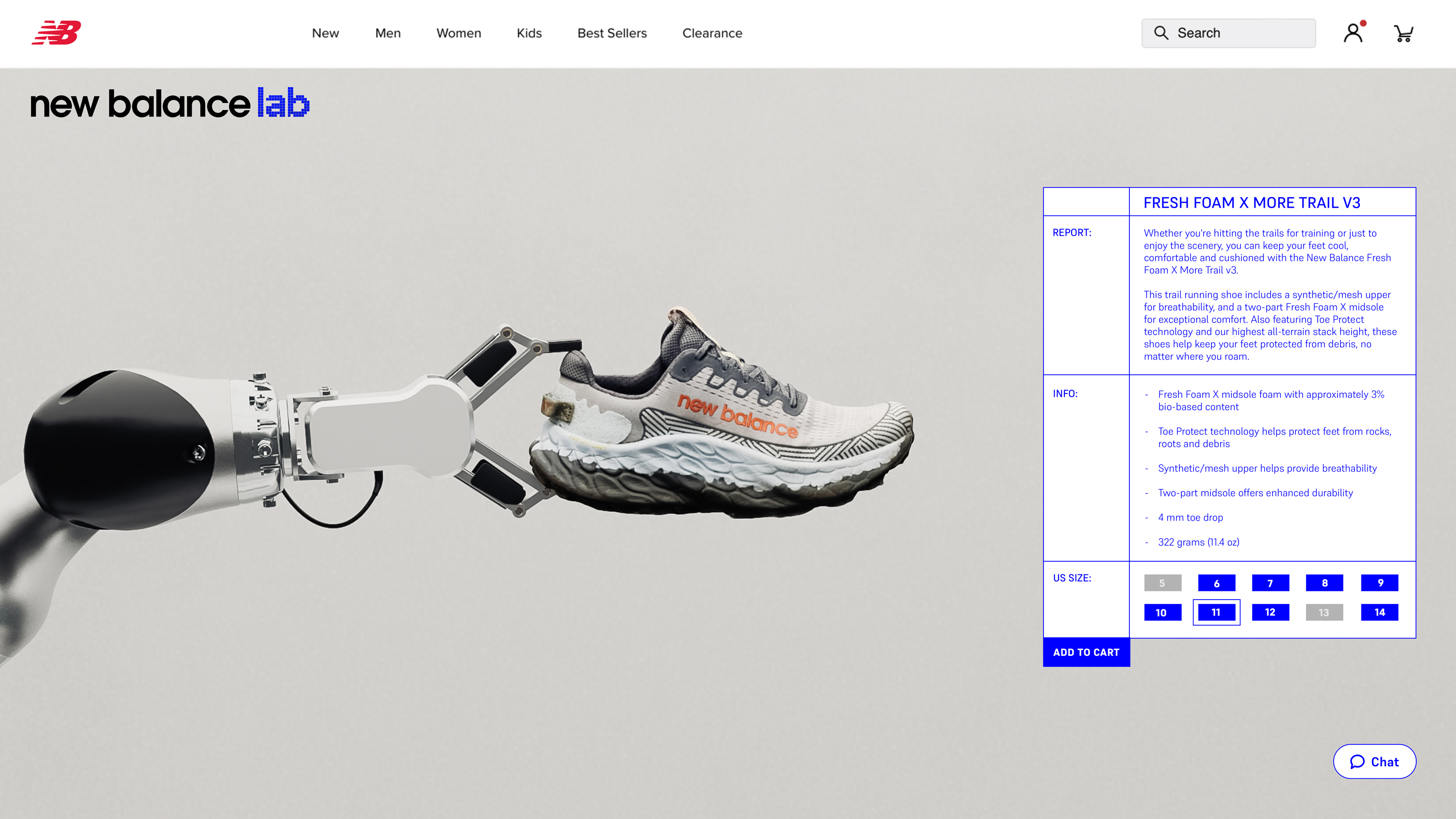Select US size 7

pos(1270,583)
